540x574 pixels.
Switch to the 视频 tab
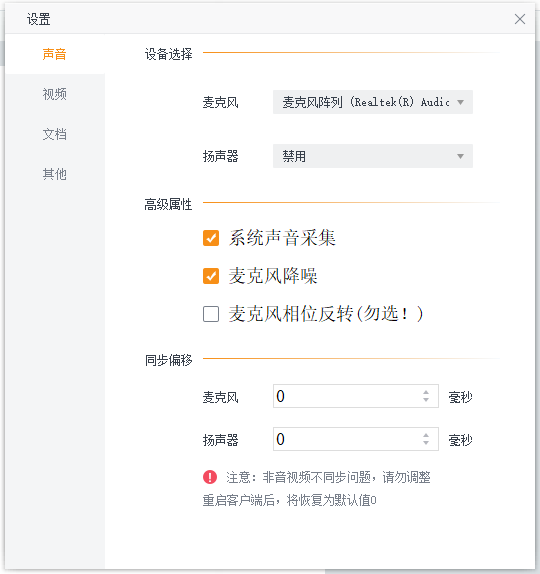55,94
